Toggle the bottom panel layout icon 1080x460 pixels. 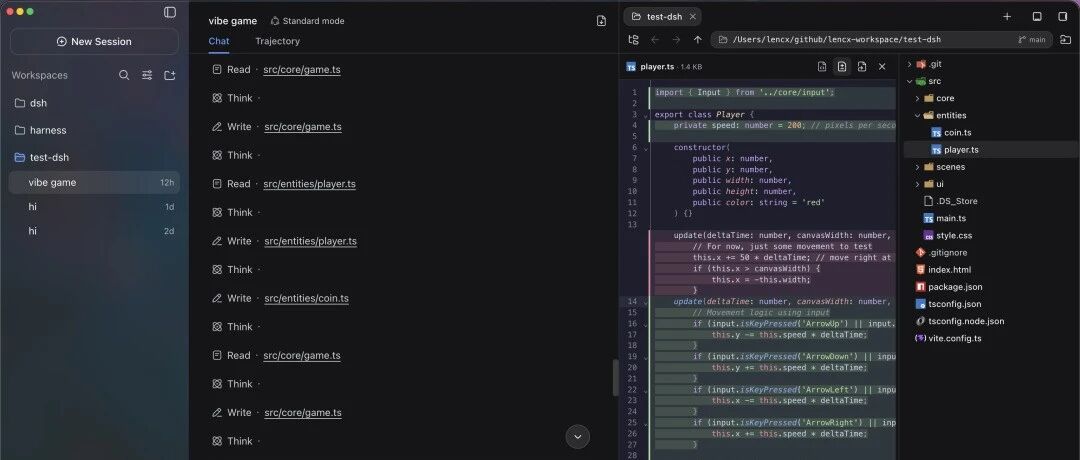point(1037,17)
